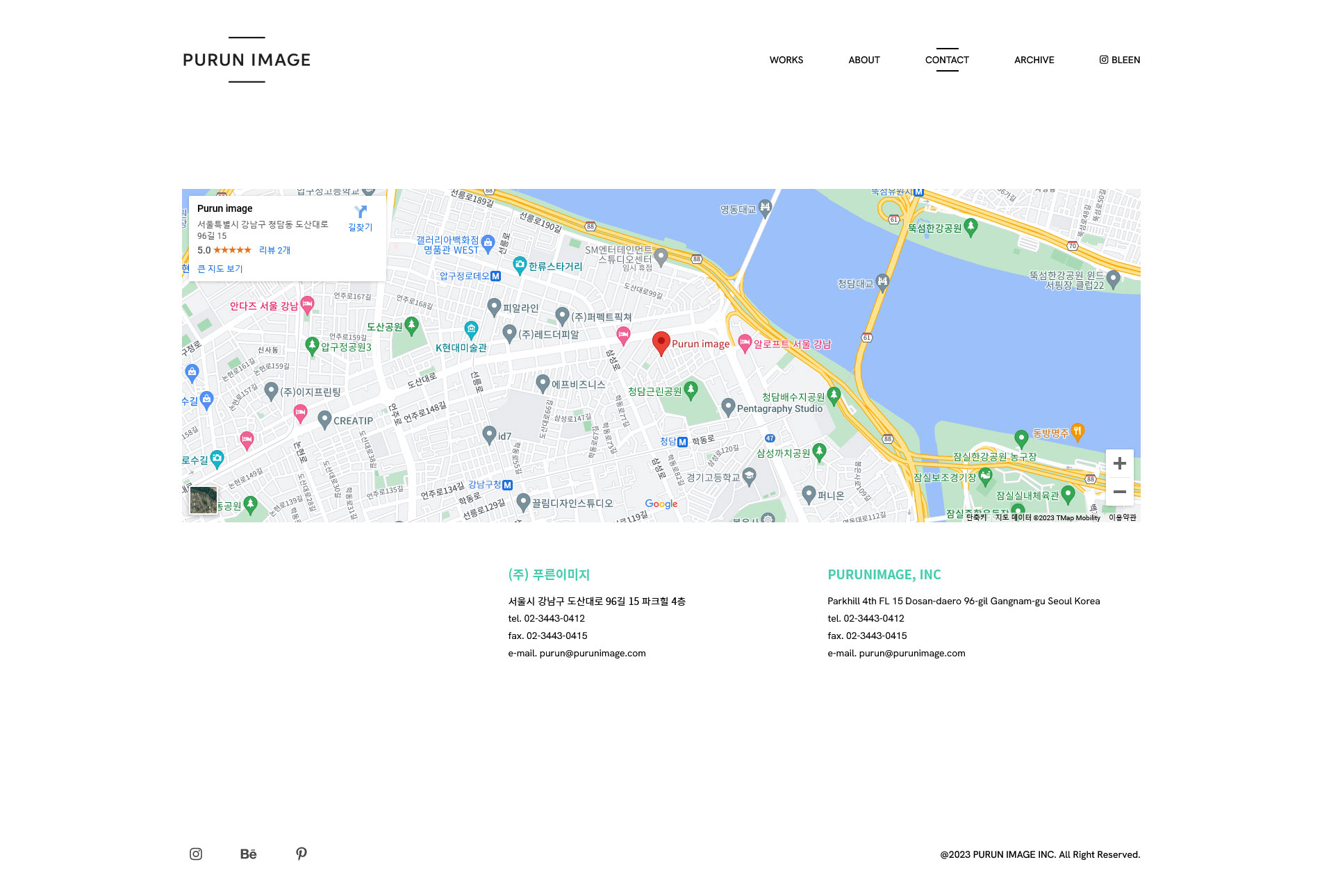
Task: Open footer Behance icon
Action: (x=248, y=854)
